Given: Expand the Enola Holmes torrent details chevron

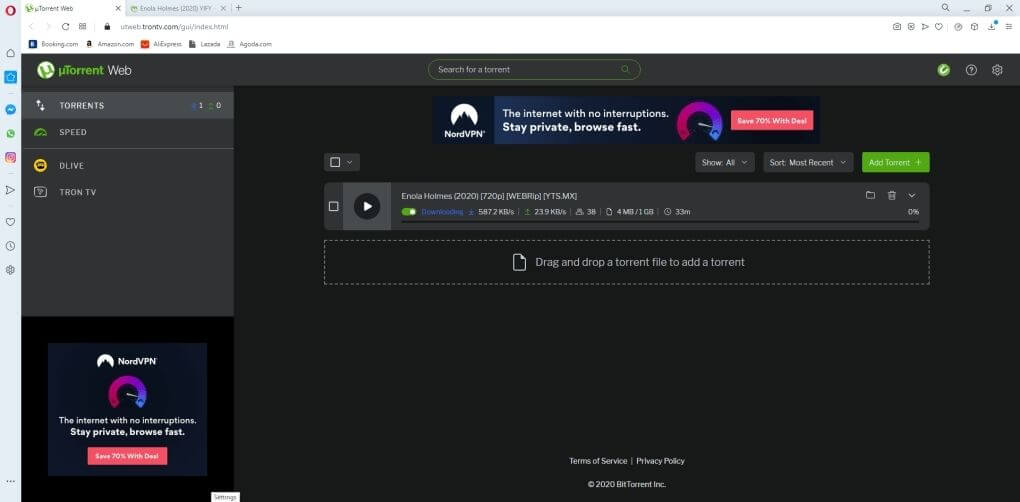Looking at the screenshot, I should coord(911,195).
